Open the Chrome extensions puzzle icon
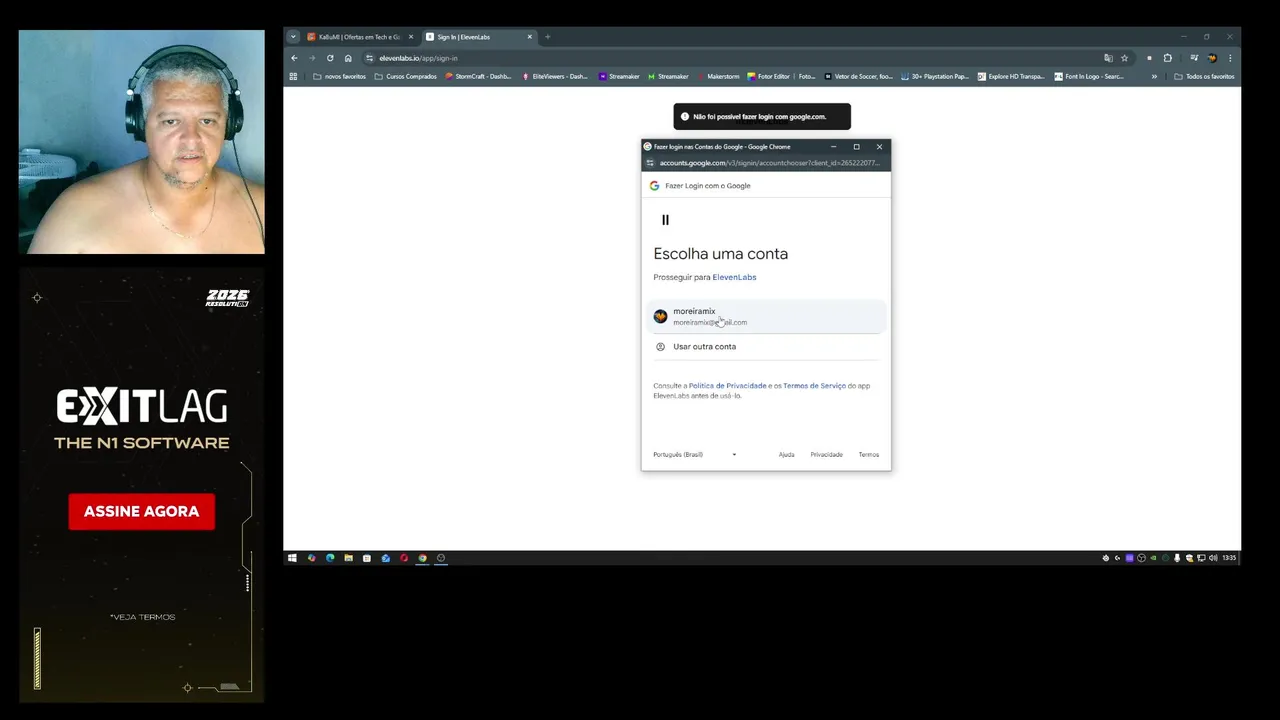Screen dimensions: 1280x720 click(1167, 58)
